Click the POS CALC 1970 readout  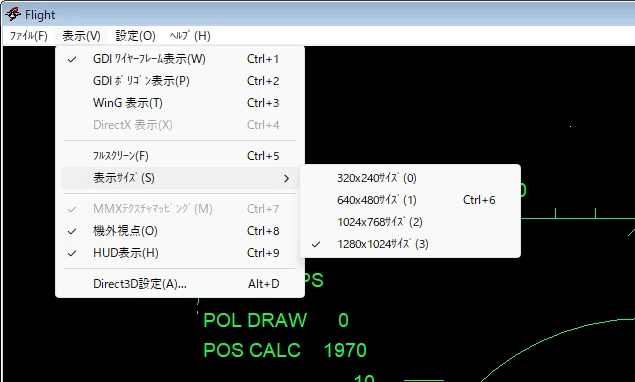(x=285, y=350)
